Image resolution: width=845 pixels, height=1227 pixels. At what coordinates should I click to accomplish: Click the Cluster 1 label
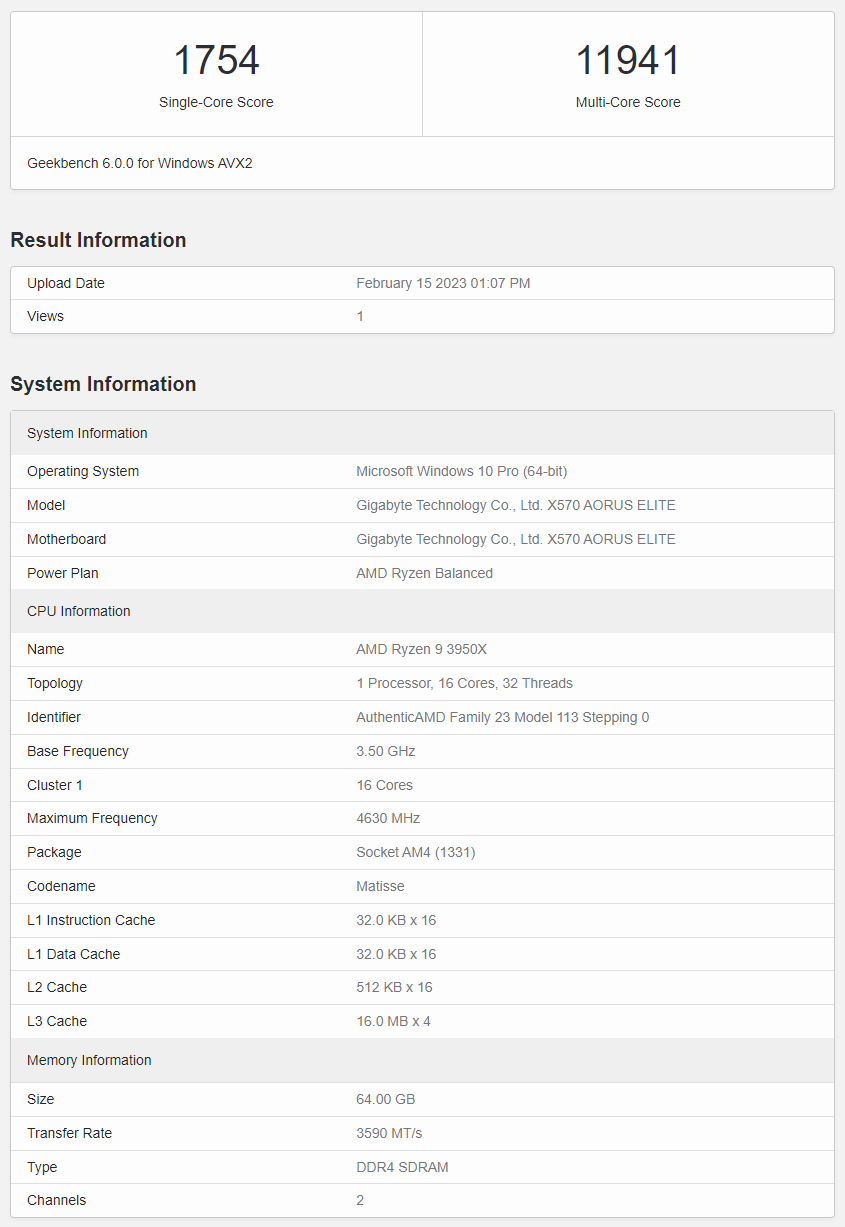click(x=55, y=785)
